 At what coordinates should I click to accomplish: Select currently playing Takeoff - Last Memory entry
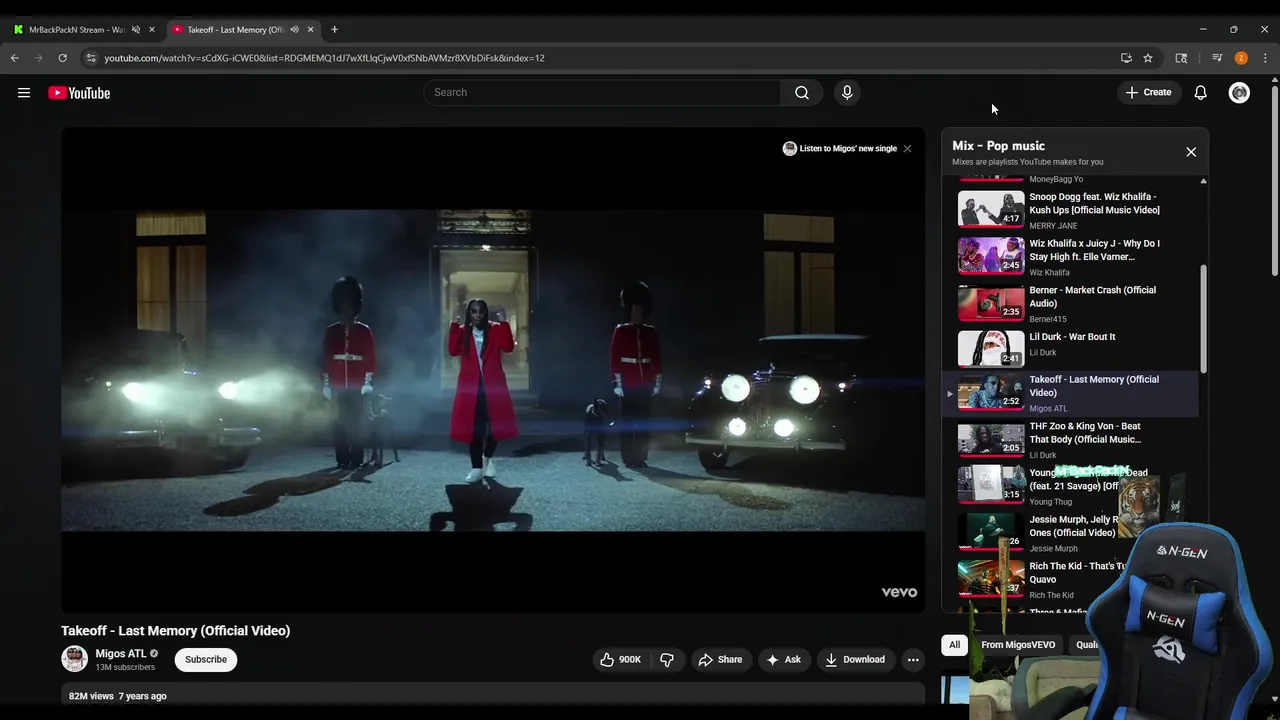pyautogui.click(x=1070, y=393)
